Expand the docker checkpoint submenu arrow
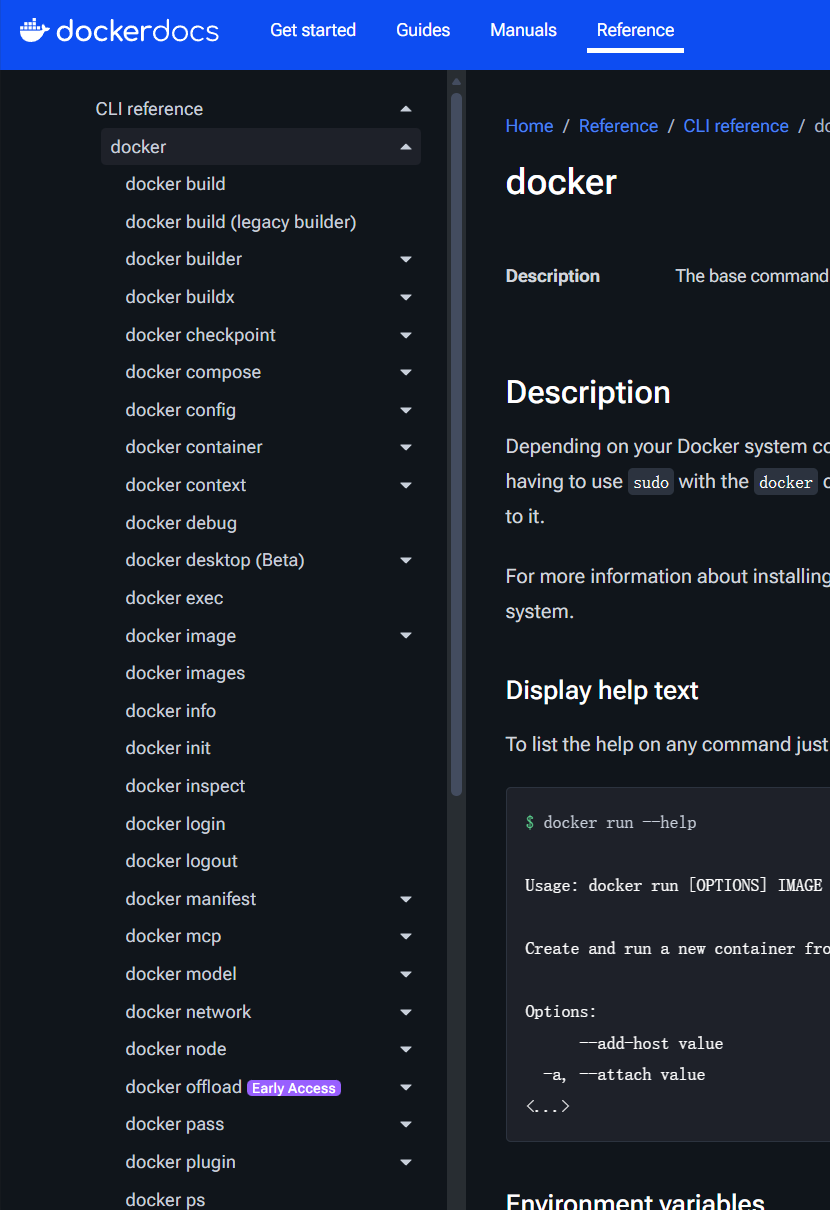The width and height of the screenshot is (830, 1210). (406, 335)
